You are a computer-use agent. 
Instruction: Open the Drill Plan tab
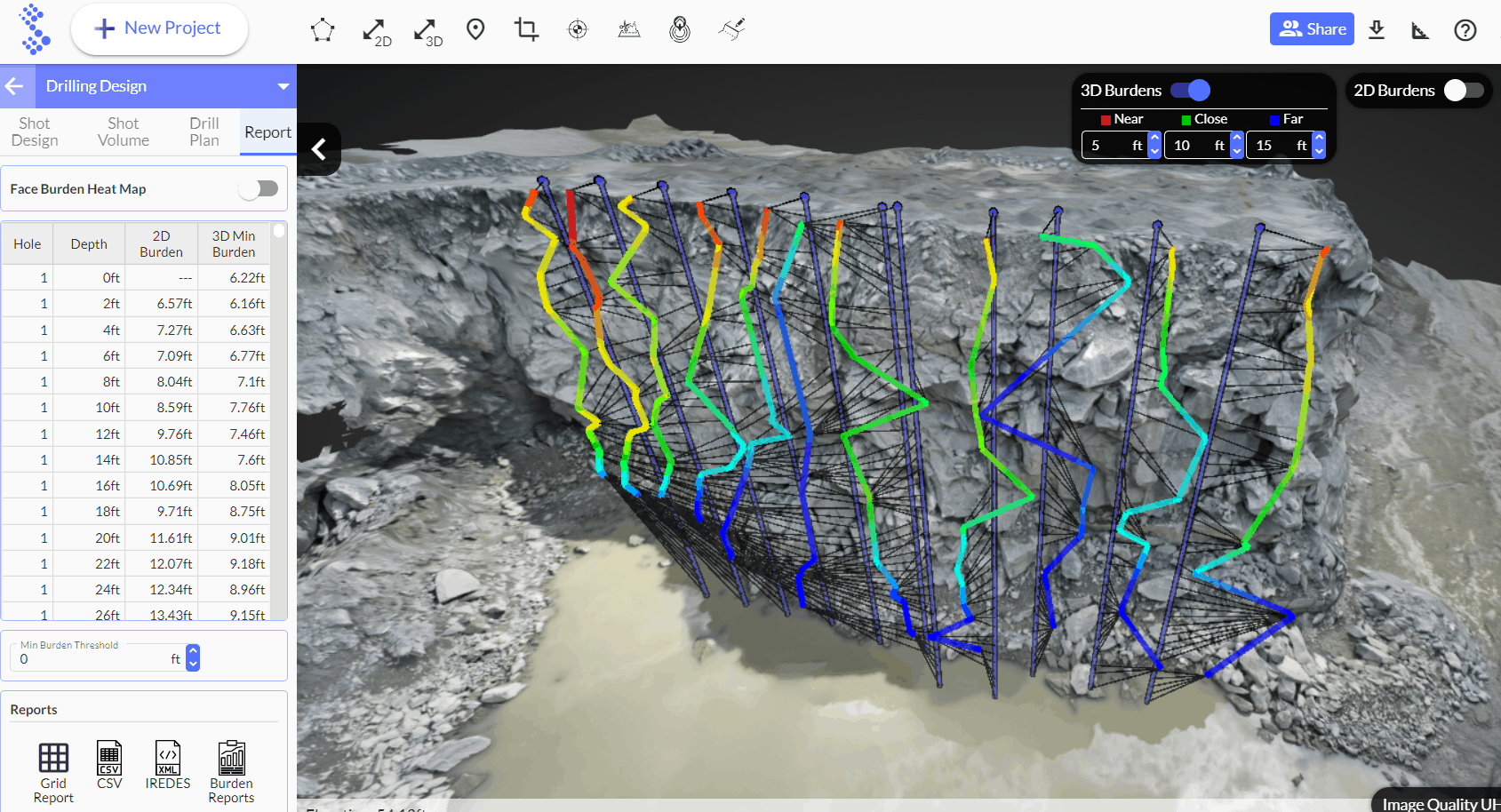[x=204, y=131]
